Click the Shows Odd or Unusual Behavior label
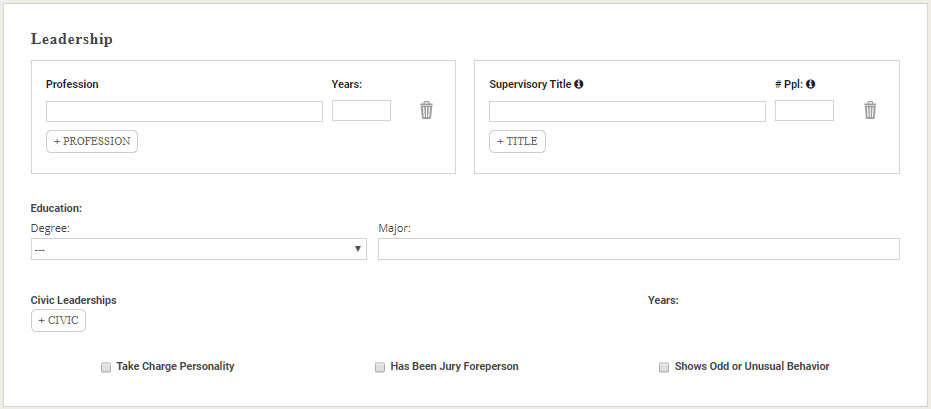The width and height of the screenshot is (931, 409). point(752,366)
